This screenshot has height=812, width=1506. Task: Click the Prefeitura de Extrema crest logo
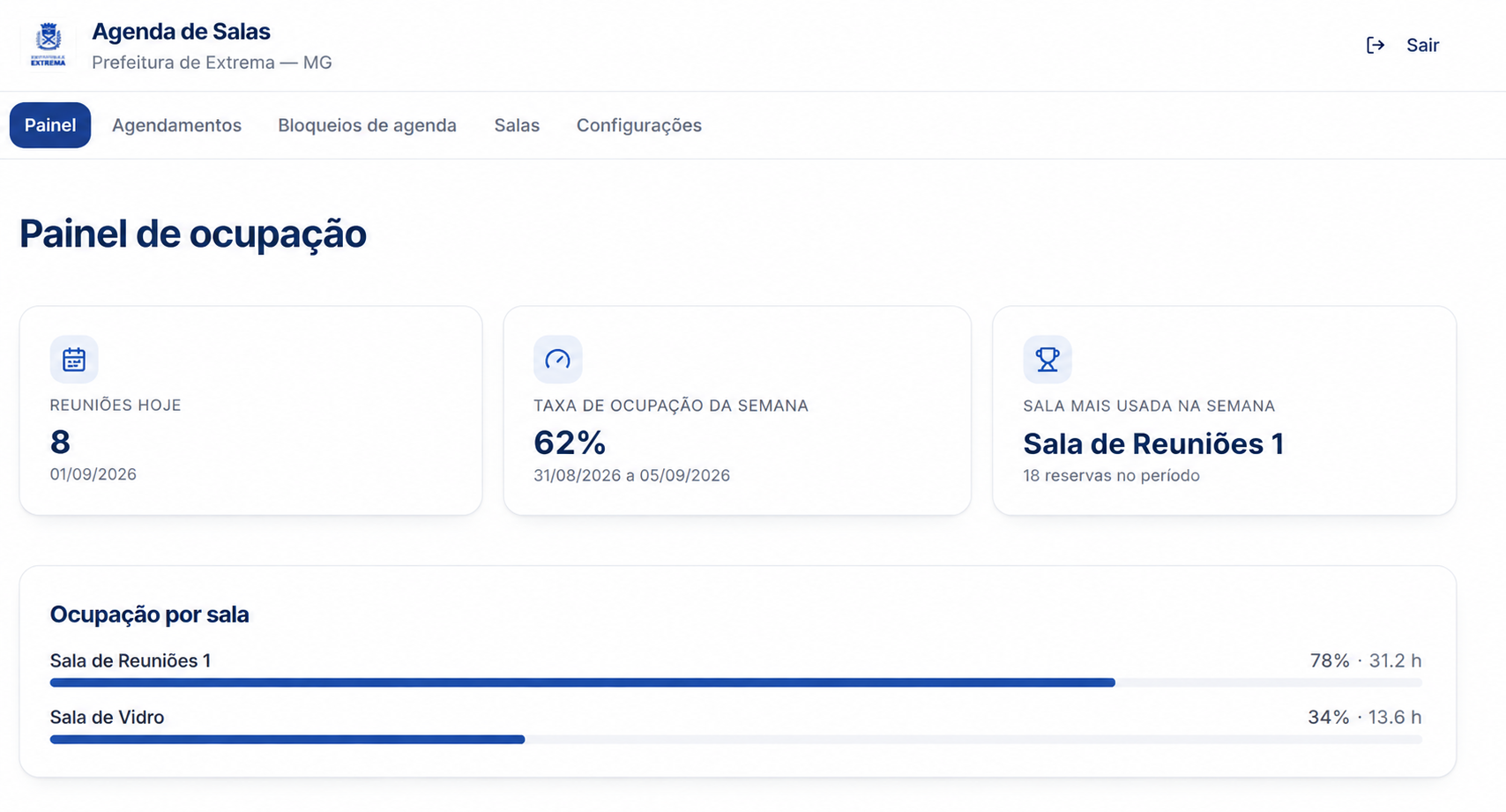tap(48, 45)
